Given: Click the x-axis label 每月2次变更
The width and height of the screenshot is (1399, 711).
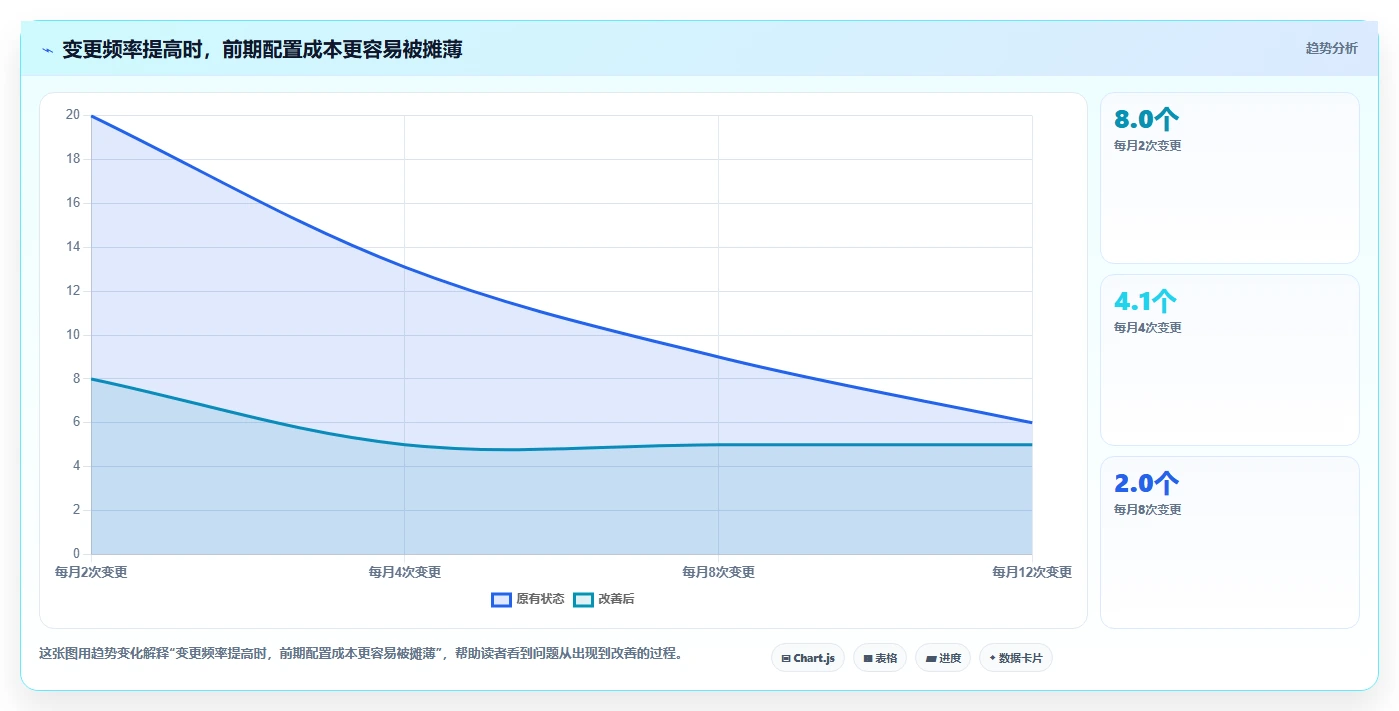Looking at the screenshot, I should 91,572.
